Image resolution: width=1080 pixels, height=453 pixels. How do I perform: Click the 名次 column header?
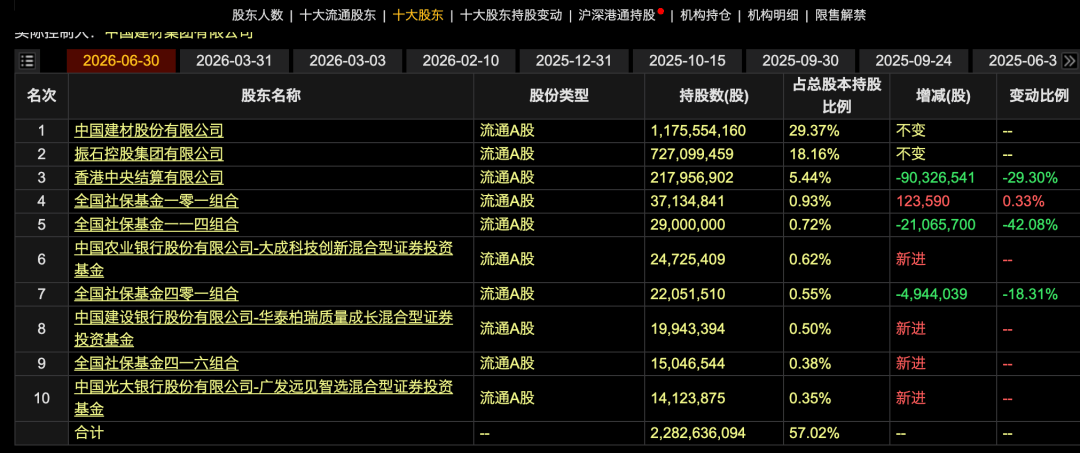[41, 96]
